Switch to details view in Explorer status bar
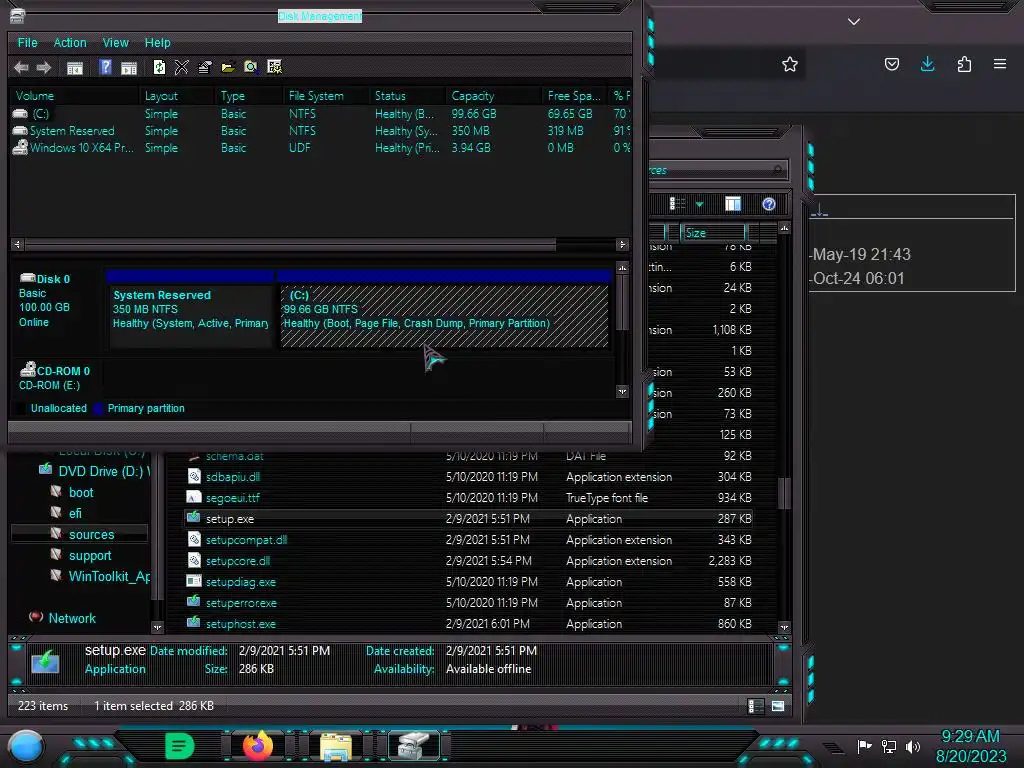Viewport: 1024px width, 768px height. pos(755,706)
